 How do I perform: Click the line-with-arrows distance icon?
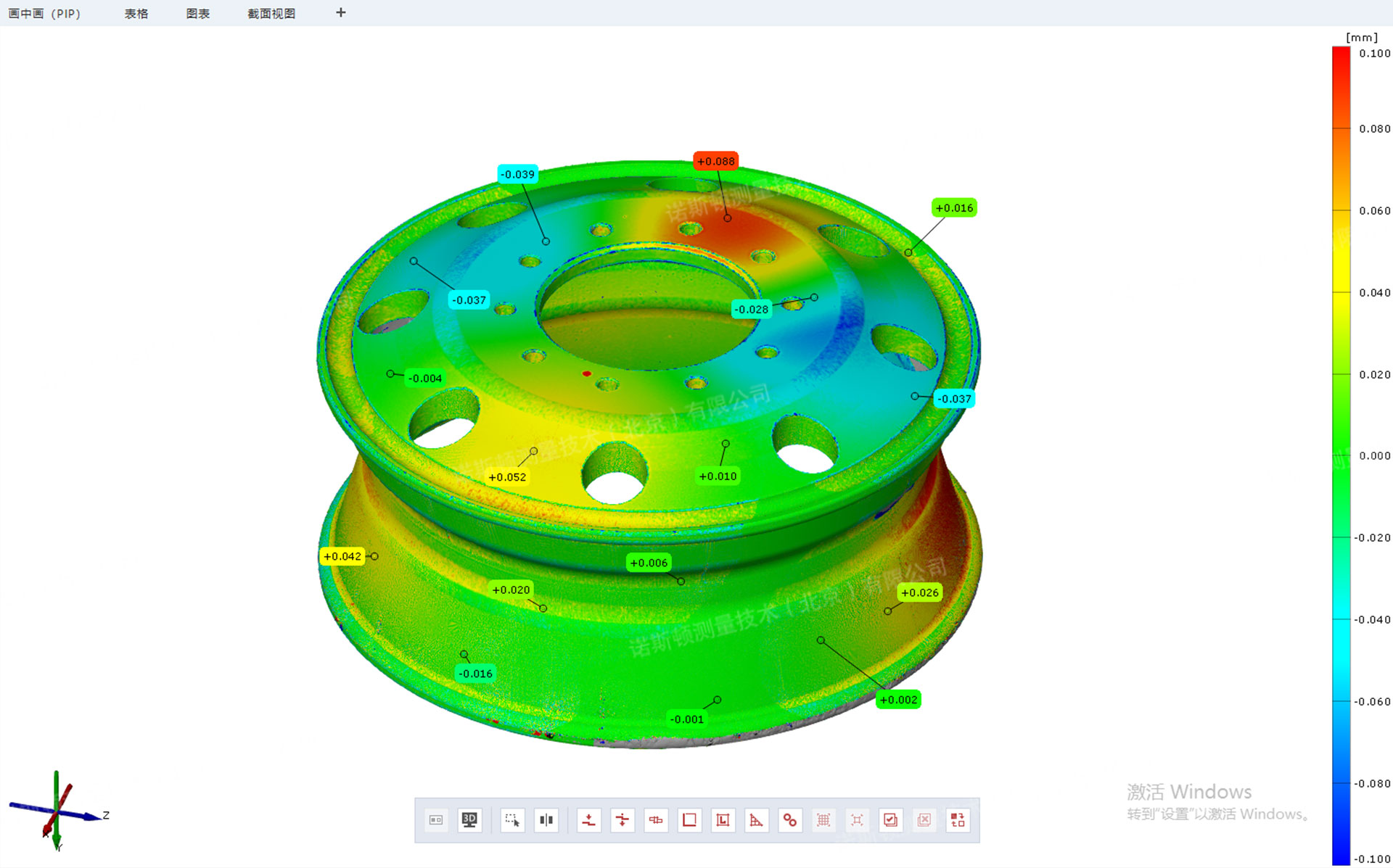[x=622, y=820]
